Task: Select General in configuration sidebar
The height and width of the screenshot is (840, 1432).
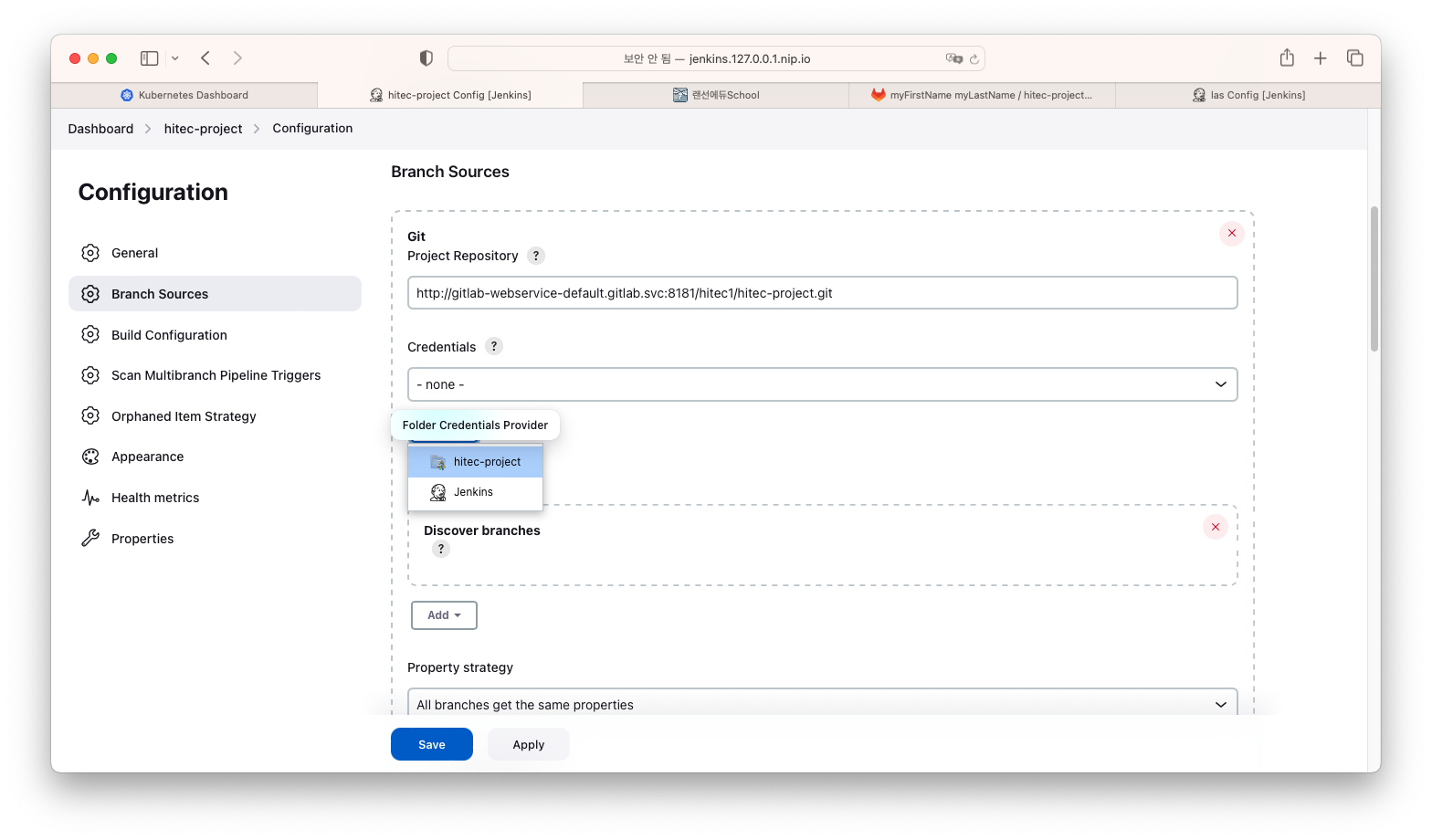Action: (215, 253)
